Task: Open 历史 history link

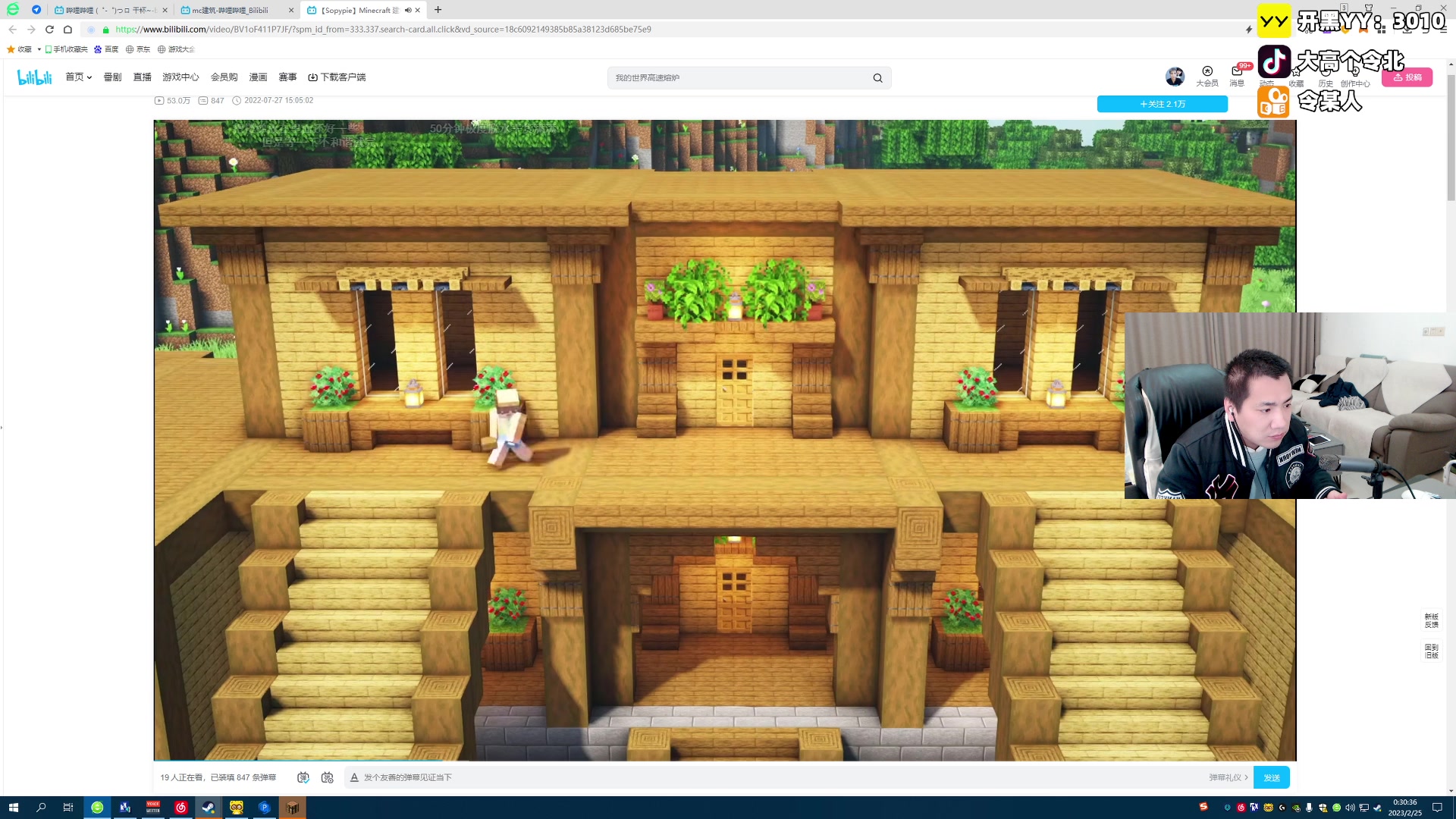Action: [1325, 83]
